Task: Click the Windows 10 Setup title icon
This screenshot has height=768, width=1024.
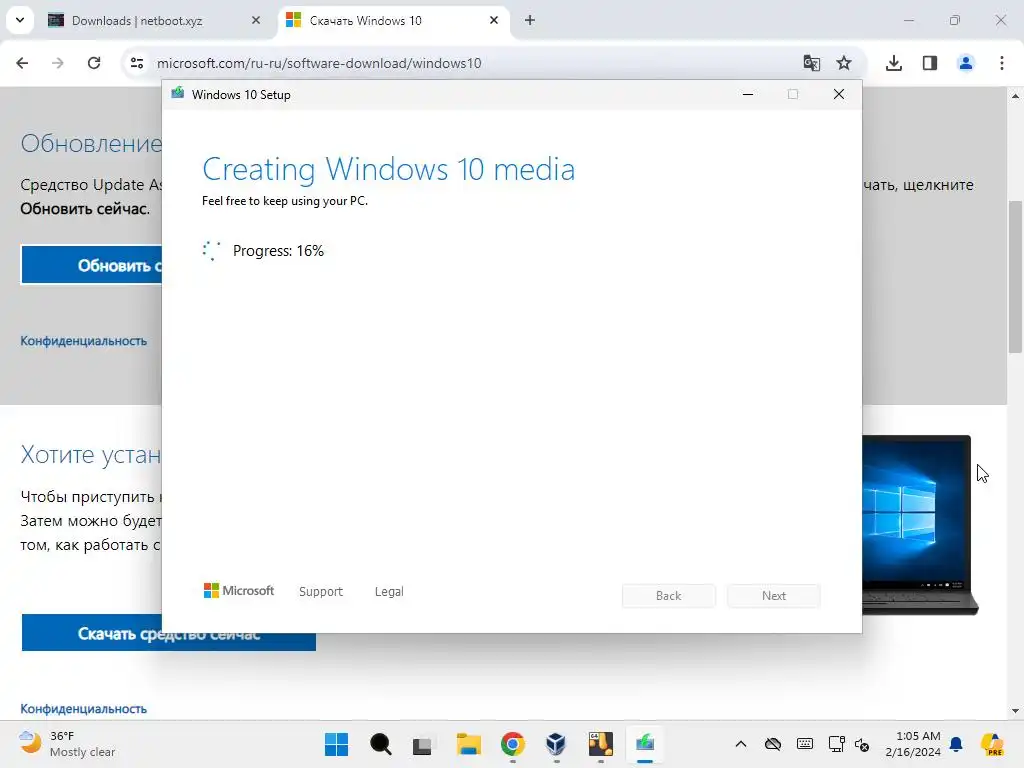Action: click(x=178, y=93)
